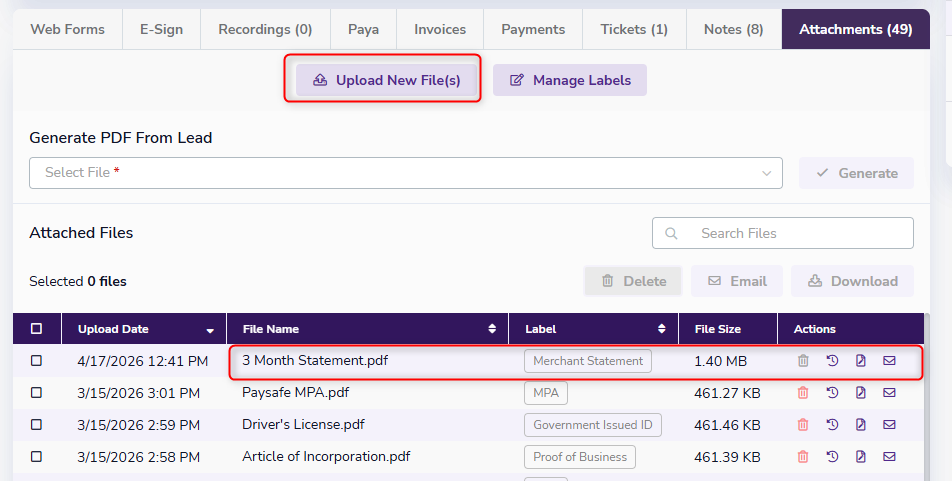
Task: Click the Delete selected files button
Action: pos(633,281)
